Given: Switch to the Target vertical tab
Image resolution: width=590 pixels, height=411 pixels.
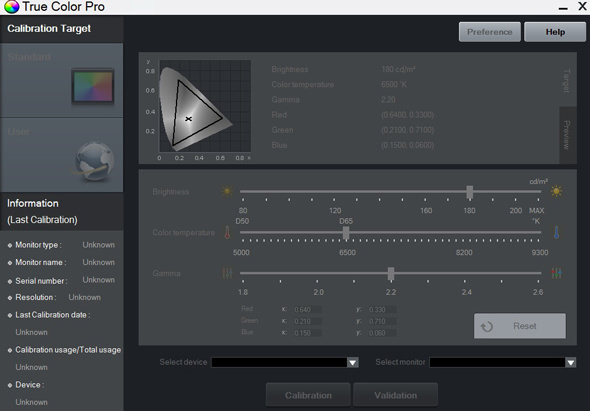Looking at the screenshot, I should coord(568,80).
